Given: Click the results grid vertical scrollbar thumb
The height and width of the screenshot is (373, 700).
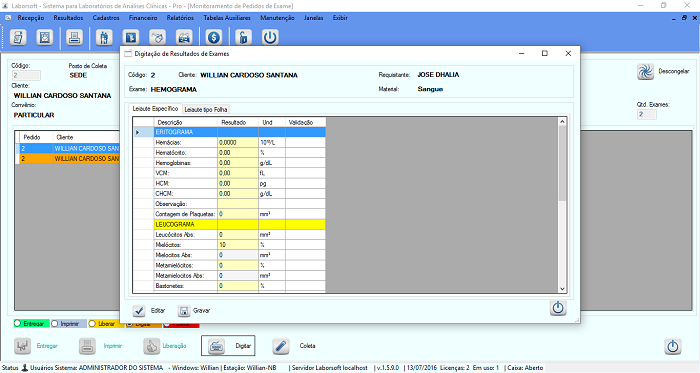Looking at the screenshot, I should [562, 164].
